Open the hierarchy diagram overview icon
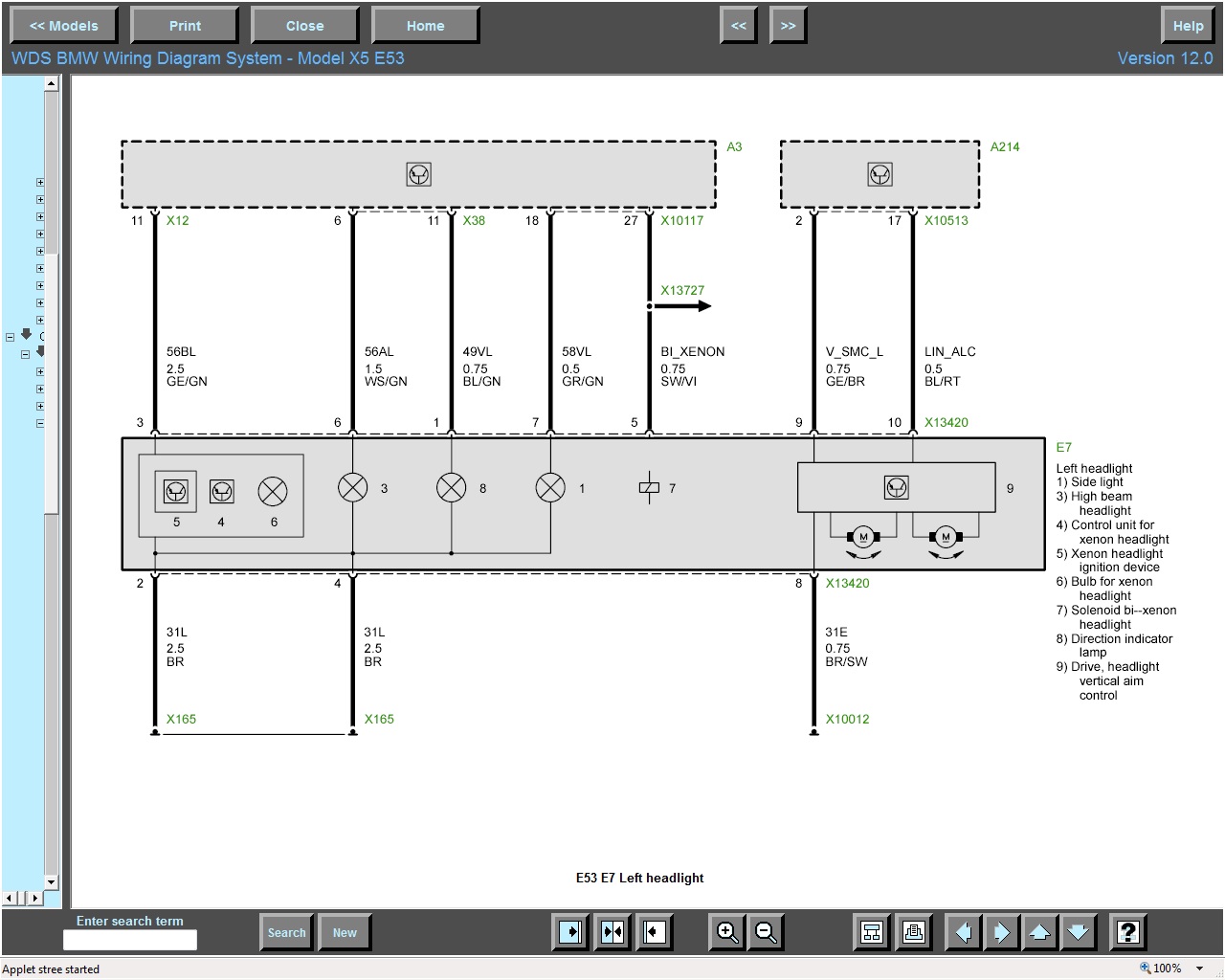The width and height of the screenshot is (1225, 980). (x=872, y=932)
